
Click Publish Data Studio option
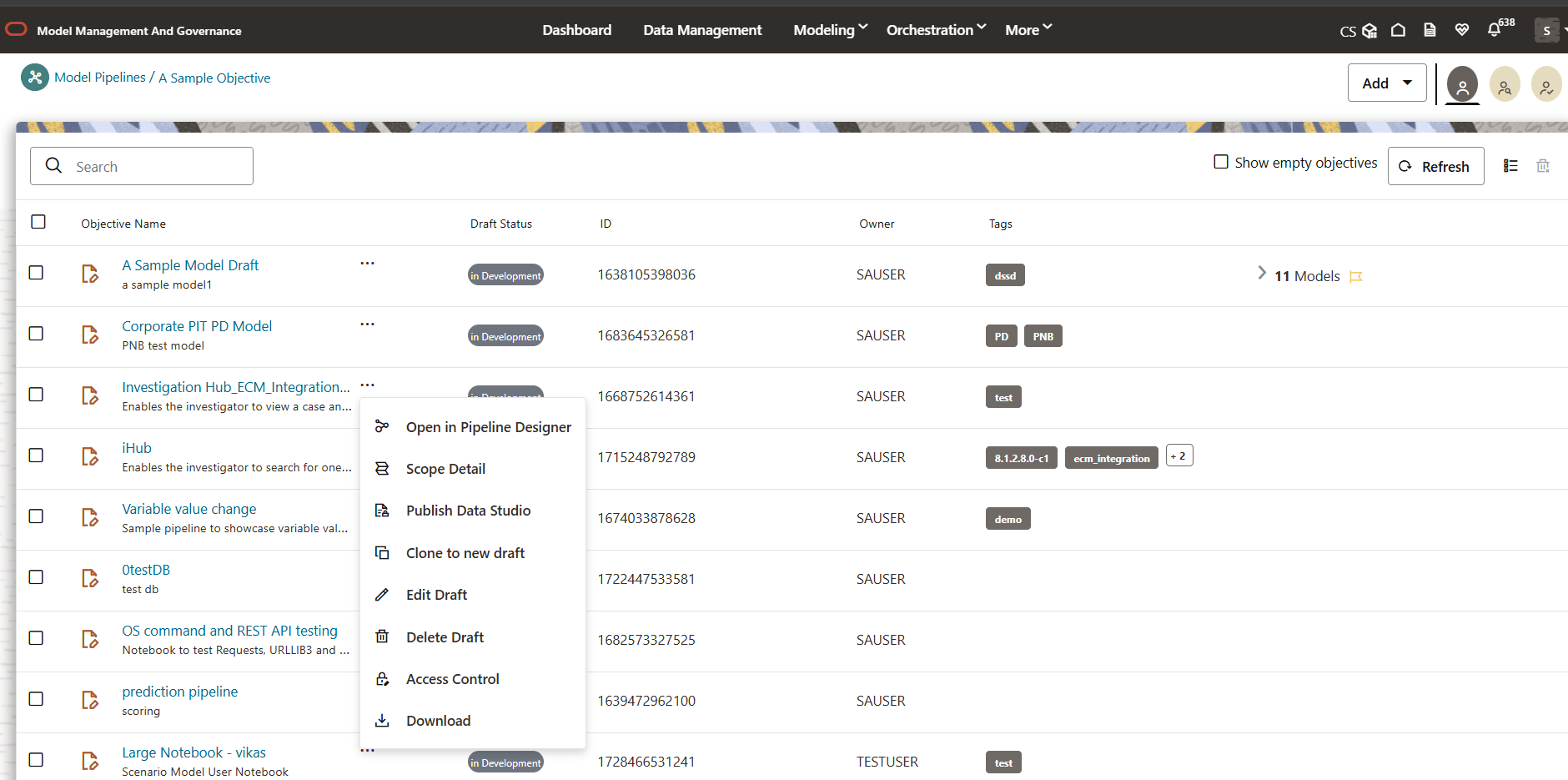[468, 510]
